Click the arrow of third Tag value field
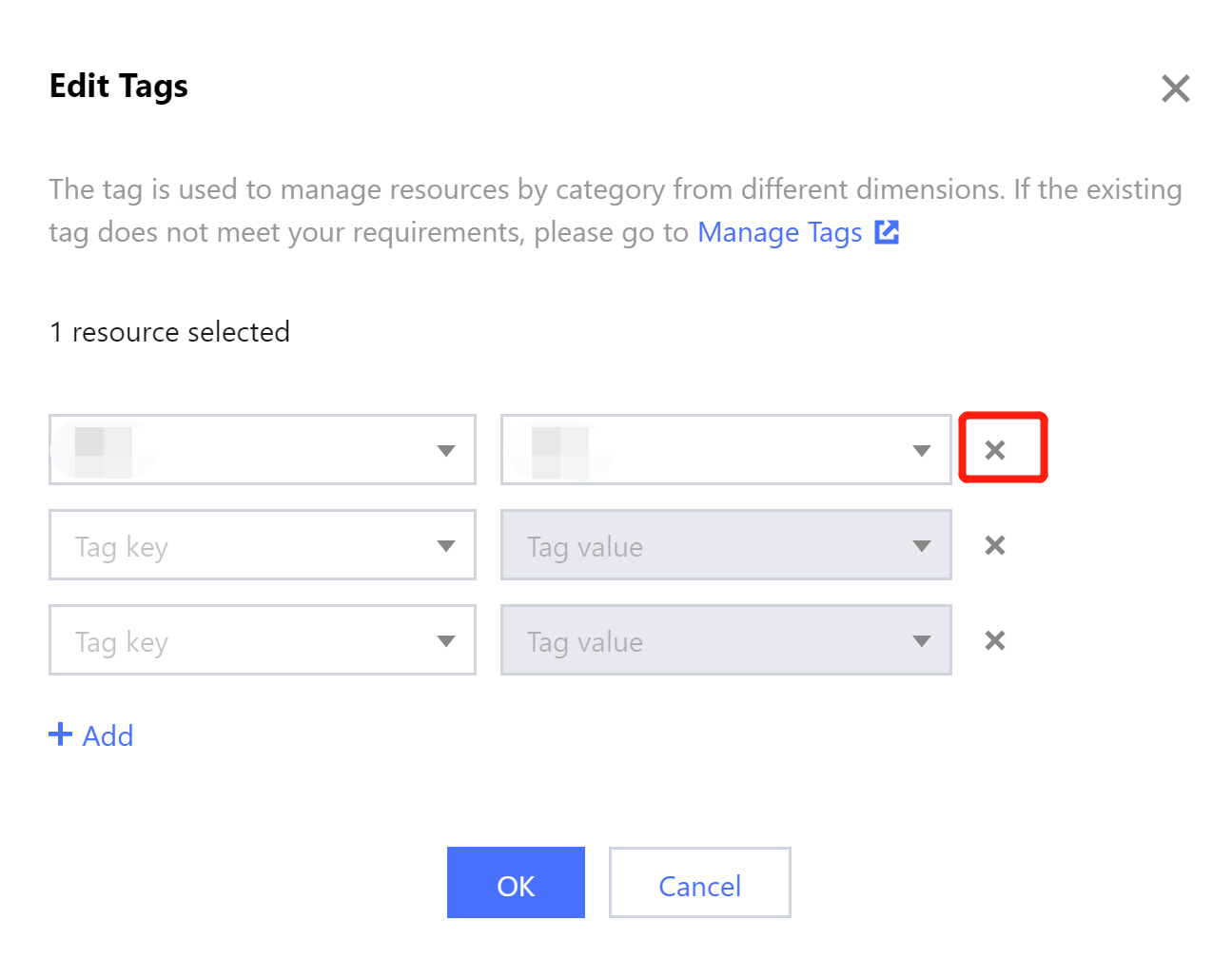Image resolution: width=1232 pixels, height=960 pixels. (x=921, y=640)
